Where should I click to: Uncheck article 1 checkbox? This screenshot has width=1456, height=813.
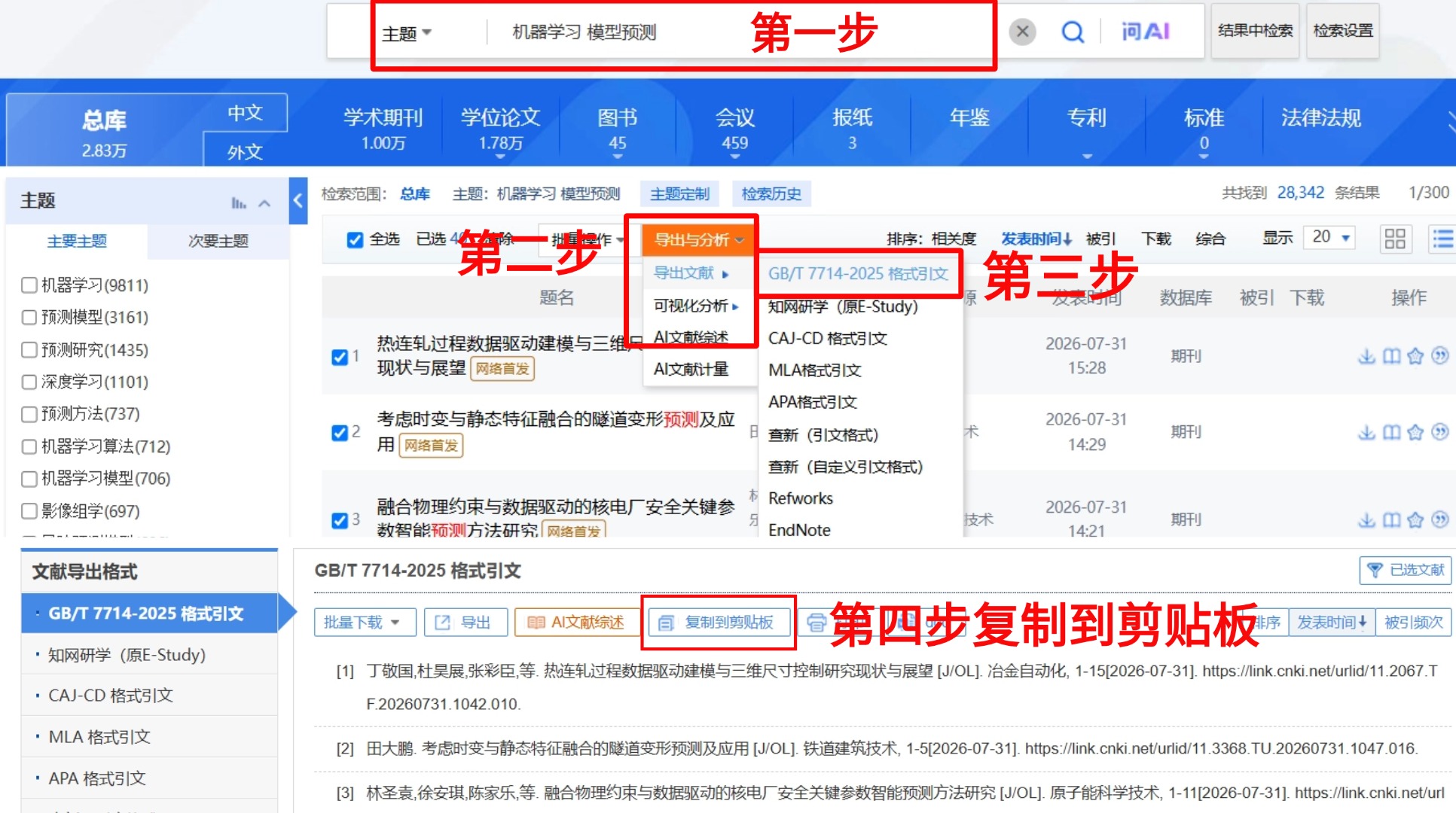pyautogui.click(x=340, y=357)
